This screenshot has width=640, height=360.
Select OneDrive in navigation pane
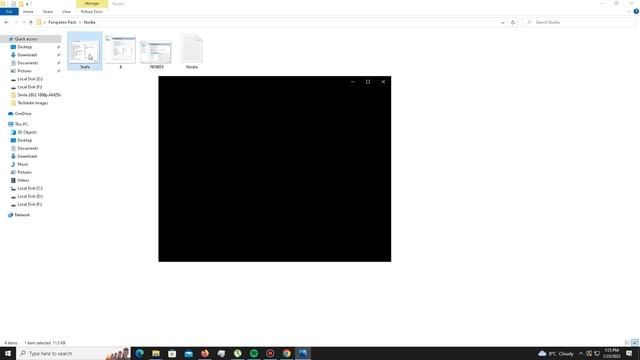coord(23,113)
